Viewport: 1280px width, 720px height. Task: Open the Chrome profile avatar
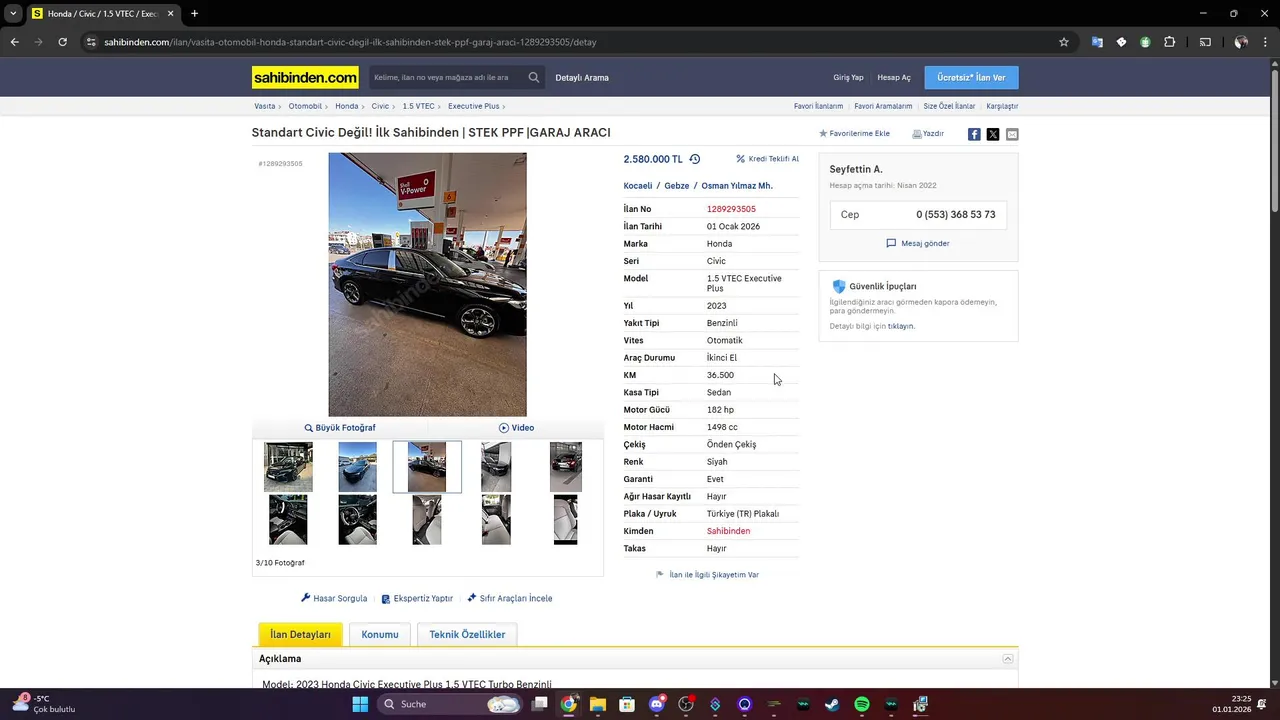1241,42
